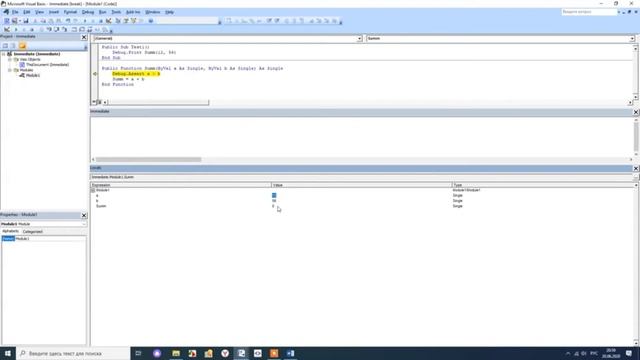Screen dimensions: 640x360
Task: Open Object Browser from the Standard toolbar
Action: (133, 21)
